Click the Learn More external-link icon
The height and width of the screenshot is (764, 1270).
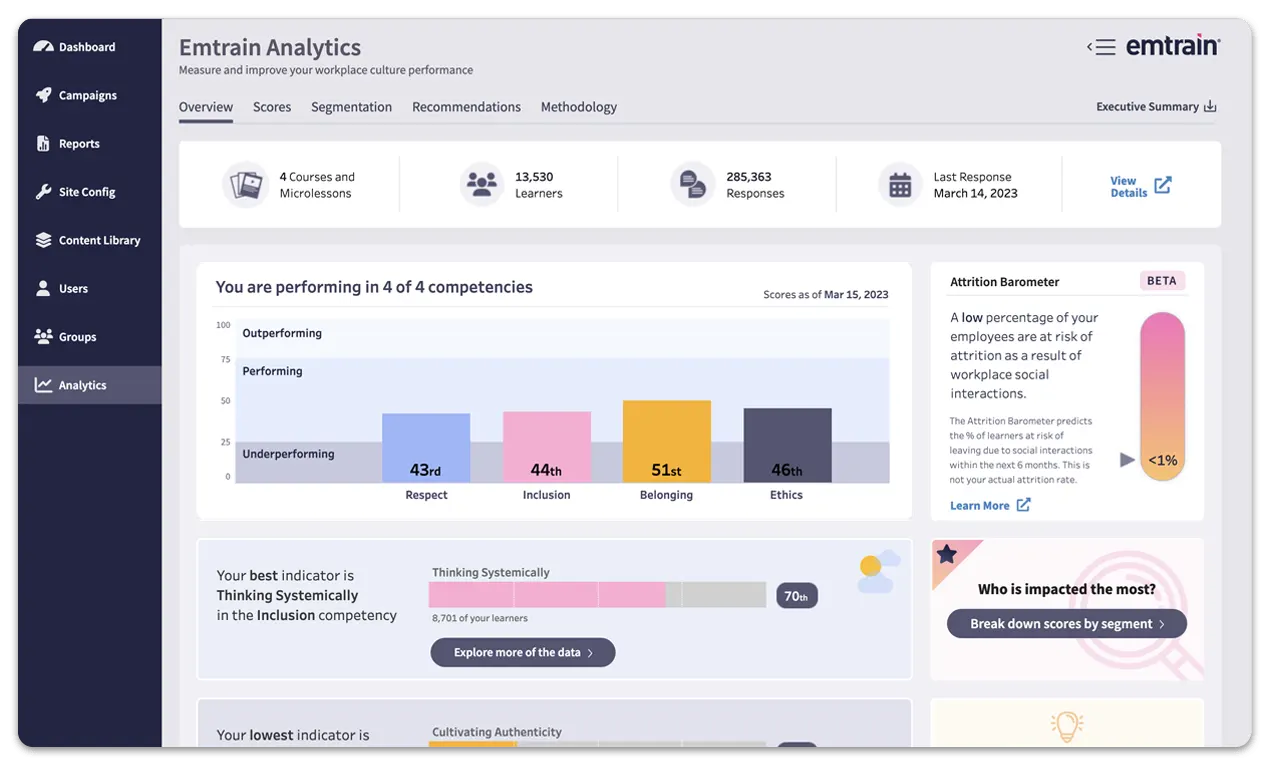click(1023, 505)
